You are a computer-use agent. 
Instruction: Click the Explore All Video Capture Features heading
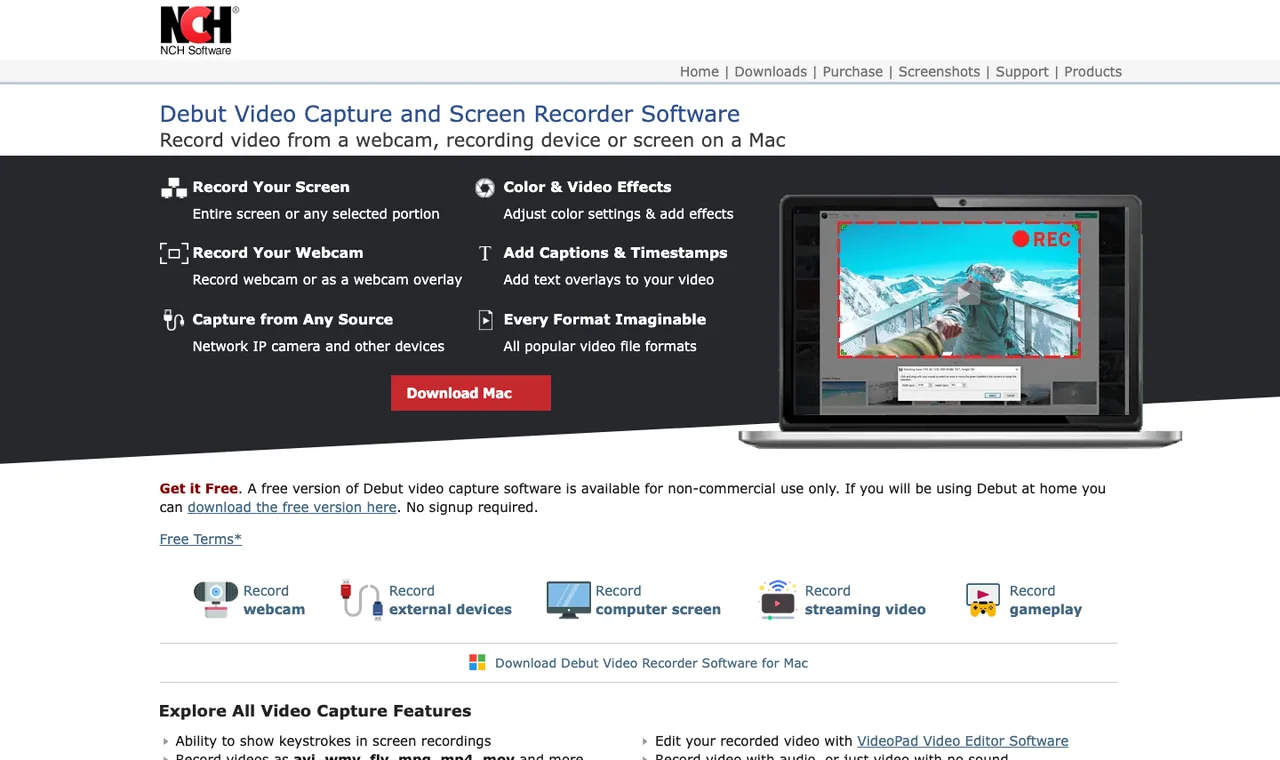click(315, 711)
